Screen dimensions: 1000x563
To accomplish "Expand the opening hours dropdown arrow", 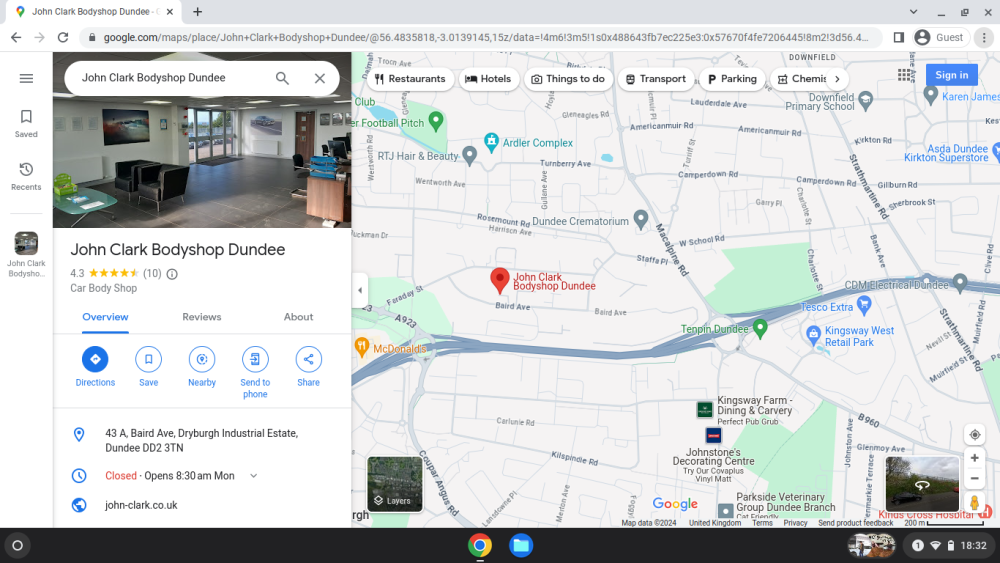I will [x=253, y=476].
